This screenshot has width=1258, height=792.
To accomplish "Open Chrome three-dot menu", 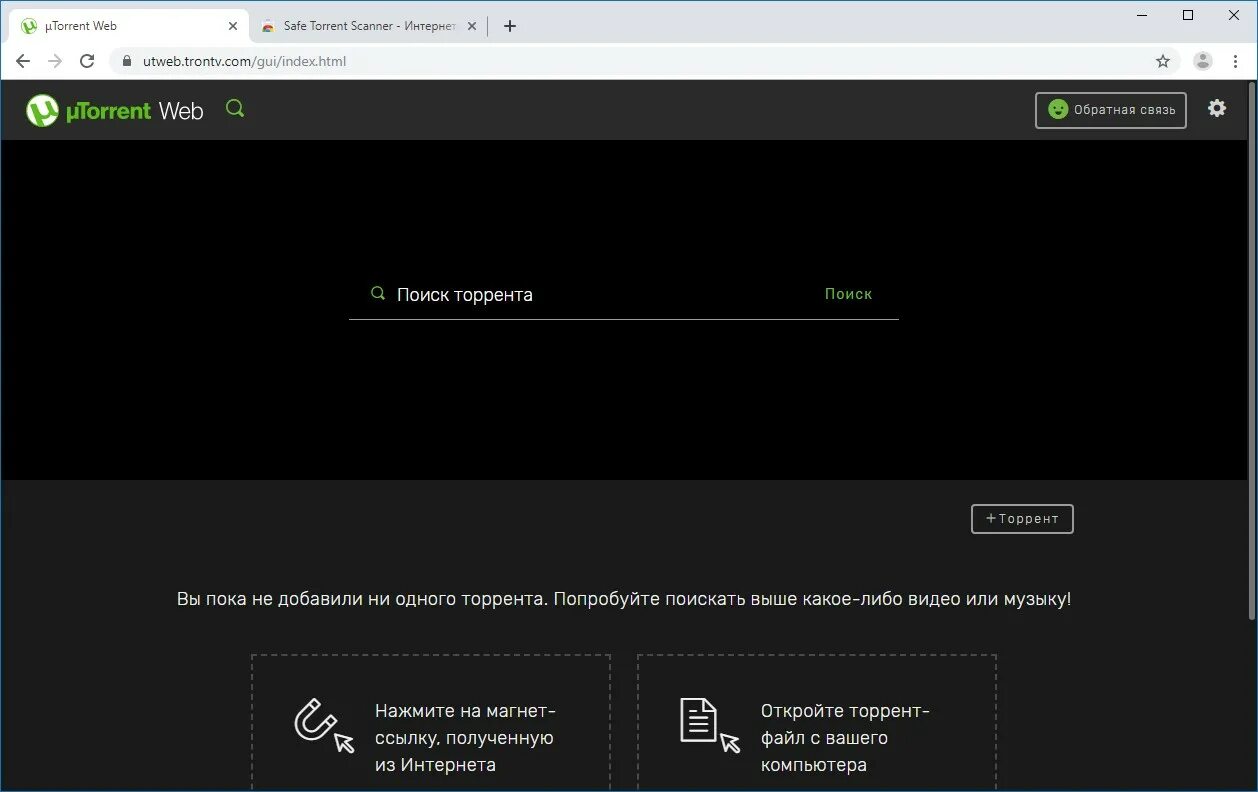I will point(1237,61).
